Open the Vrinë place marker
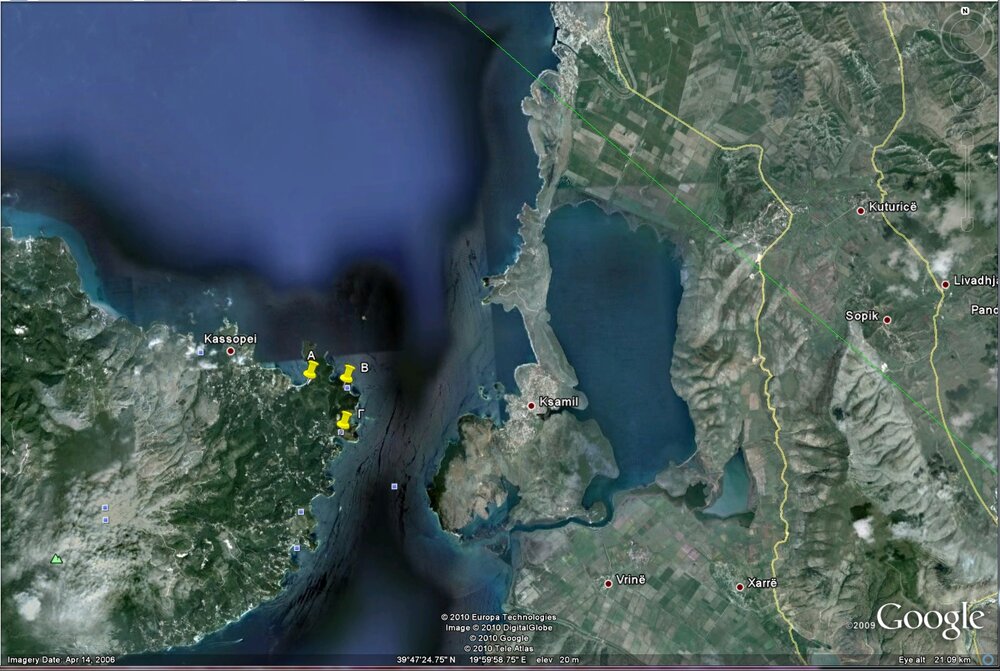Viewport: 1000px width, 671px height. [x=608, y=583]
